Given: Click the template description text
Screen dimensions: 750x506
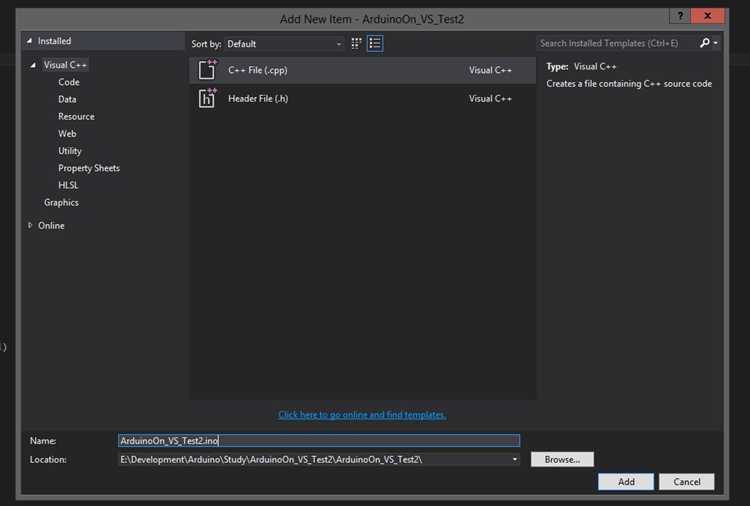Looking at the screenshot, I should pos(629,84).
